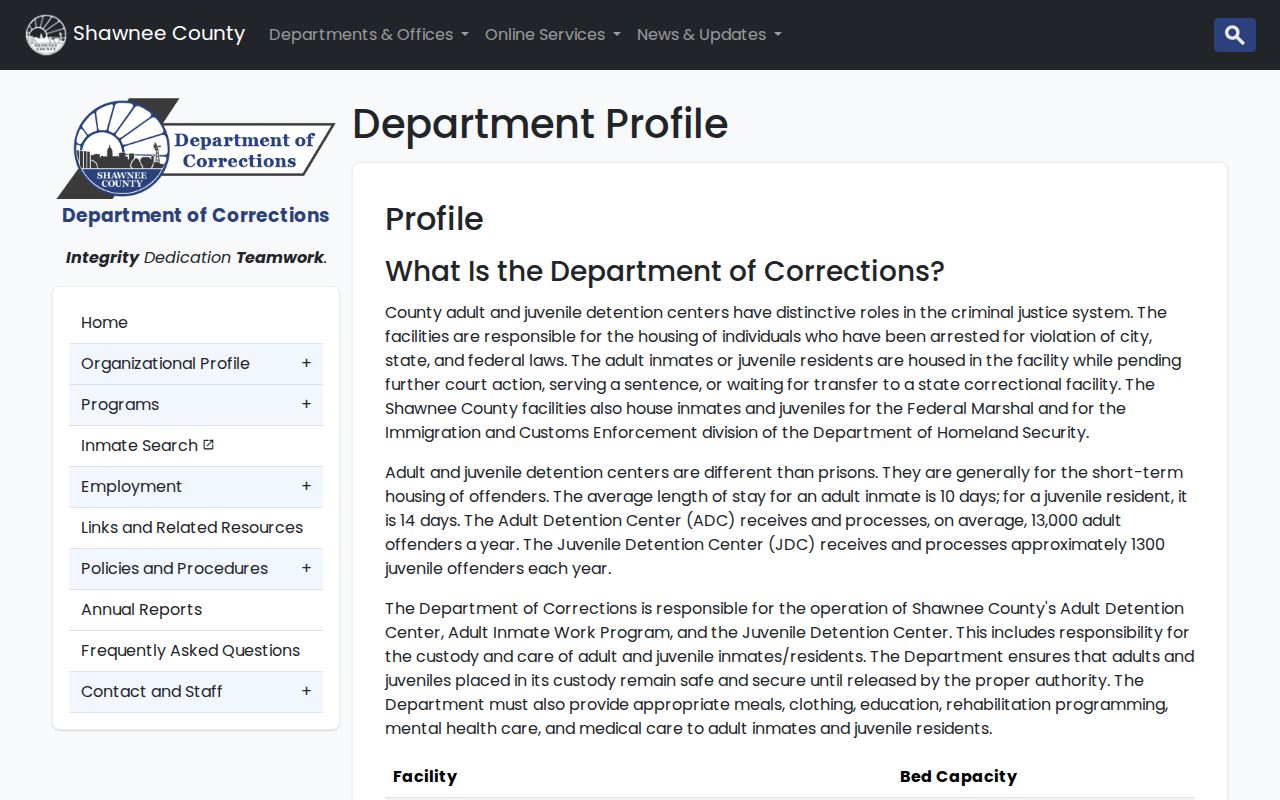Expand Programs plus sign

click(306, 404)
